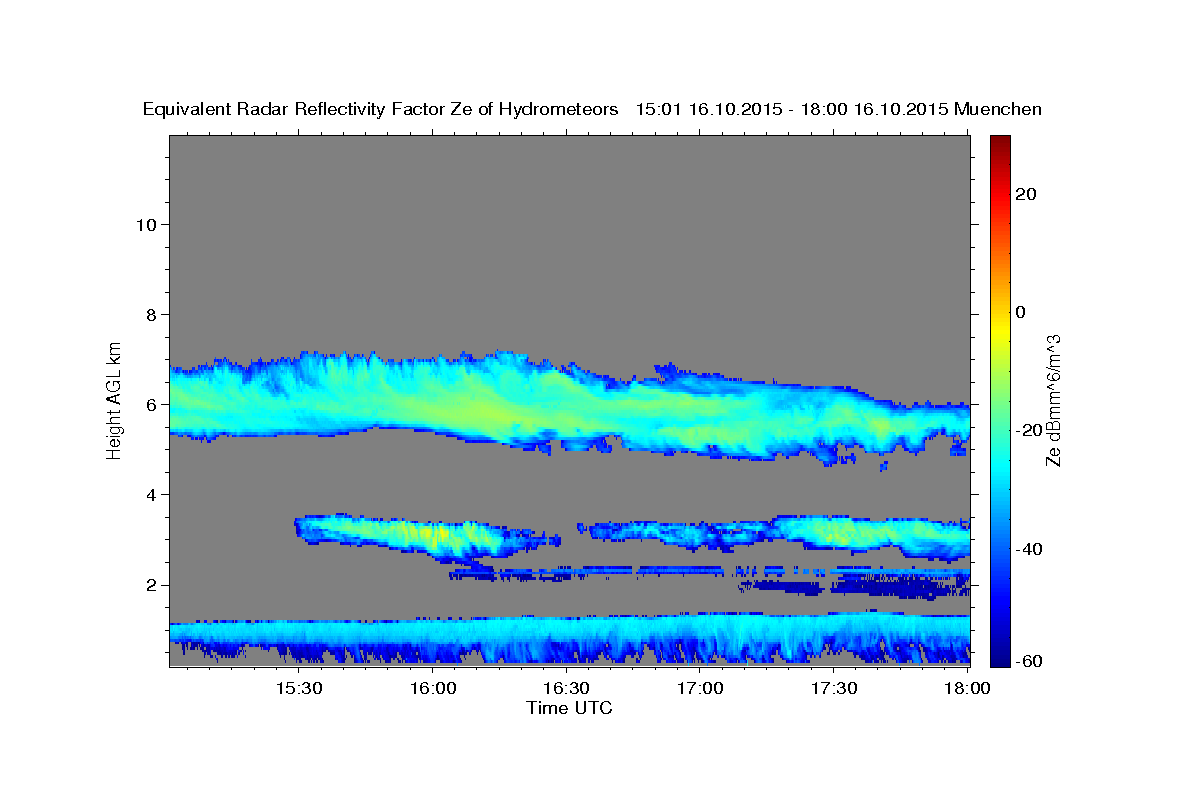Screen dimensions: 1200x800
Task: Click the '16:30' time tick label
Action: pyautogui.click(x=567, y=688)
